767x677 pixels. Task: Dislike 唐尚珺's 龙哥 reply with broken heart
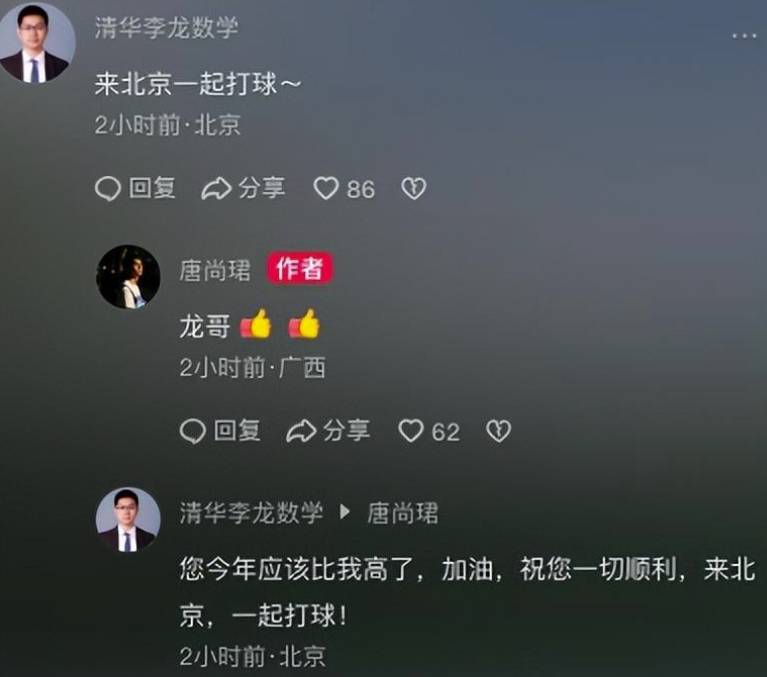coord(498,431)
